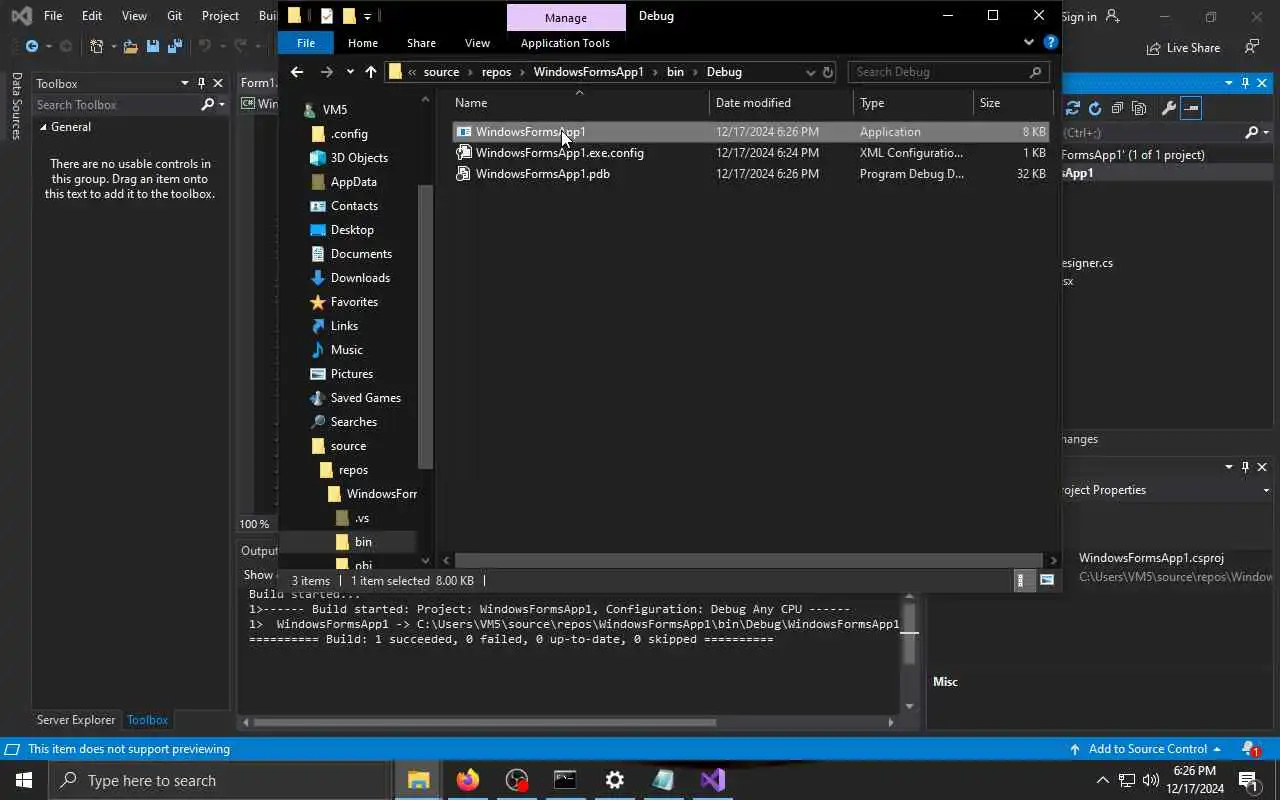The width and height of the screenshot is (1280, 800).
Task: Open Toolbox window options dropdown
Action: click(184, 83)
